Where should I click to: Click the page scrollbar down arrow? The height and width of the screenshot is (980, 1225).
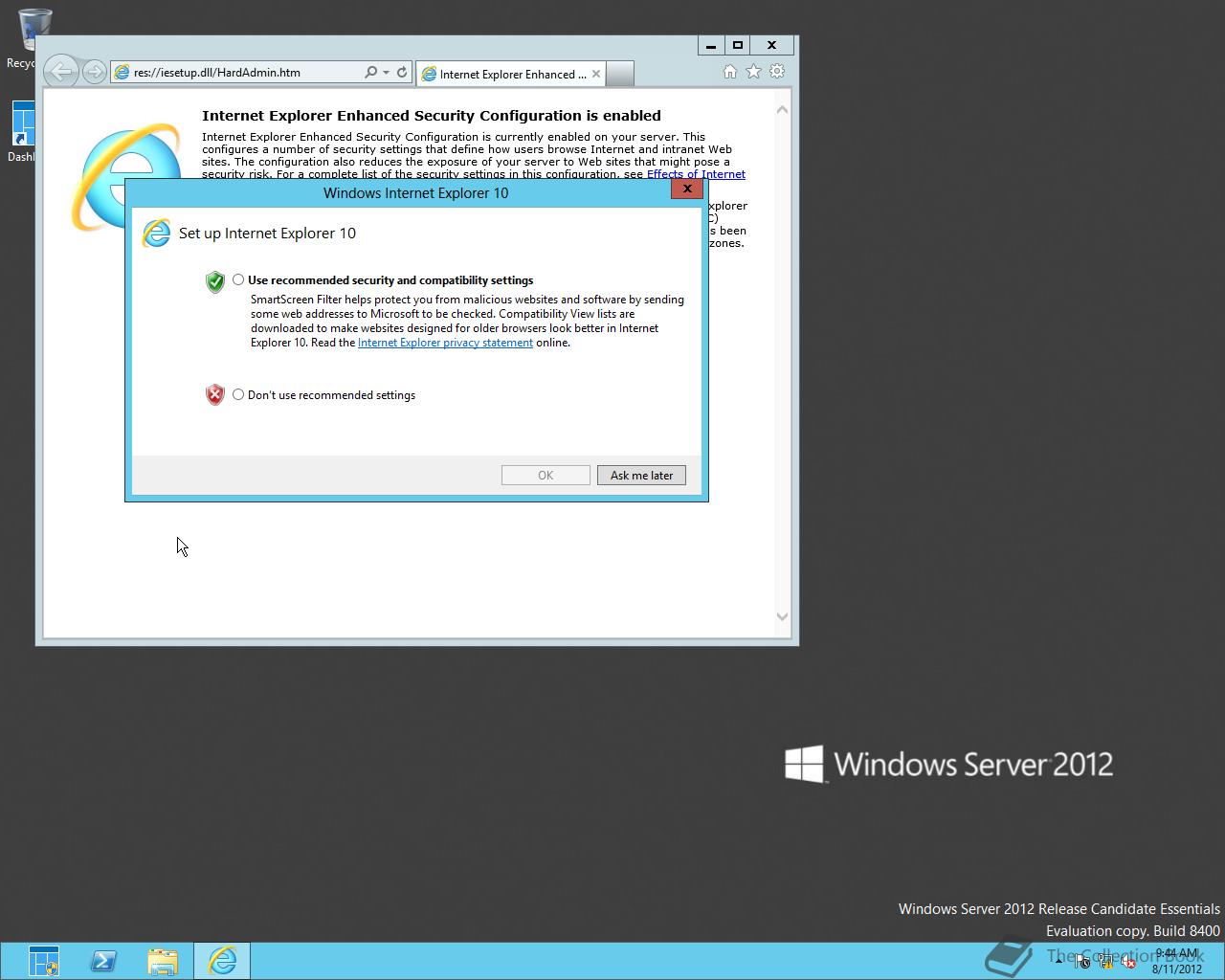[782, 617]
